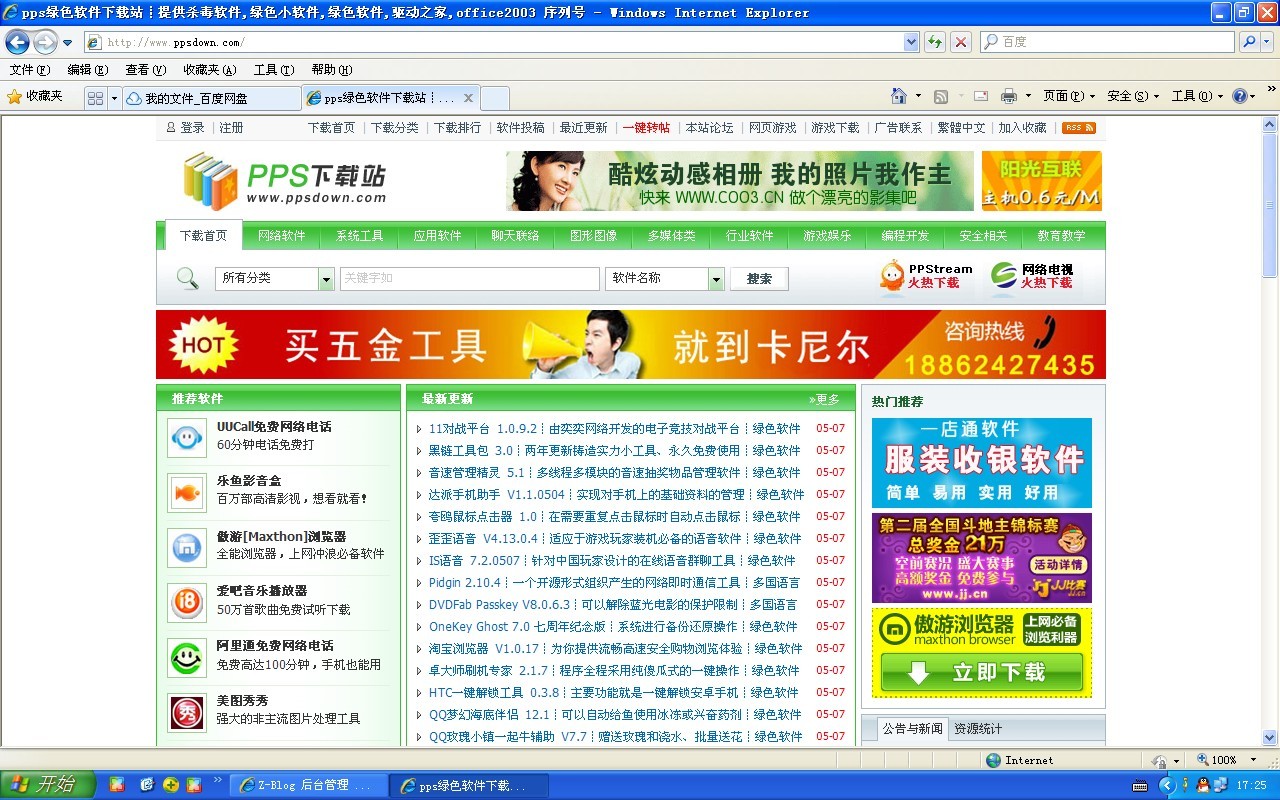Click the Read Mail icon
The image size is (1280, 800).
(x=981, y=96)
